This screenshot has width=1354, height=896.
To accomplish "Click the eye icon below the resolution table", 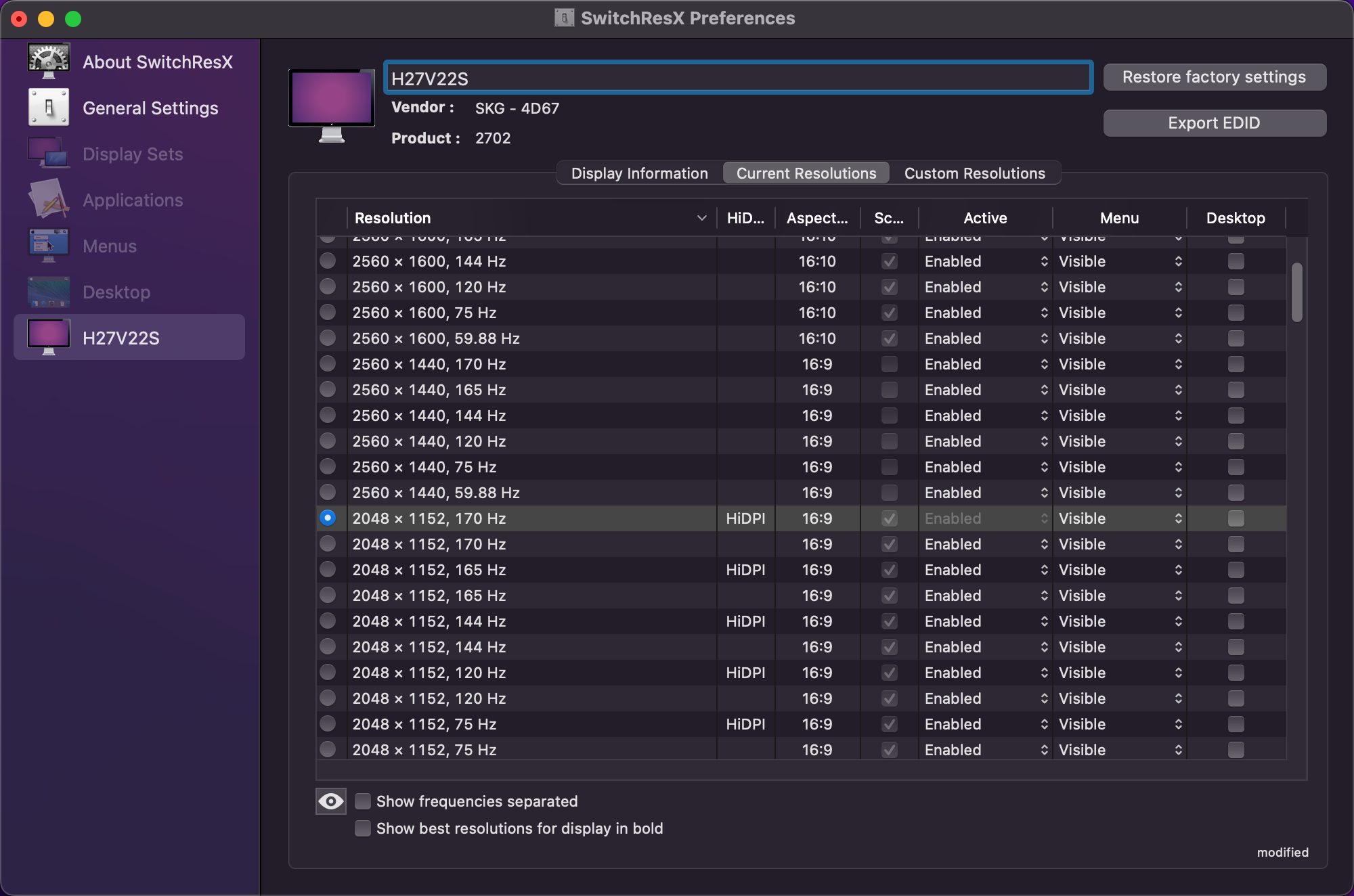I will coord(331,801).
